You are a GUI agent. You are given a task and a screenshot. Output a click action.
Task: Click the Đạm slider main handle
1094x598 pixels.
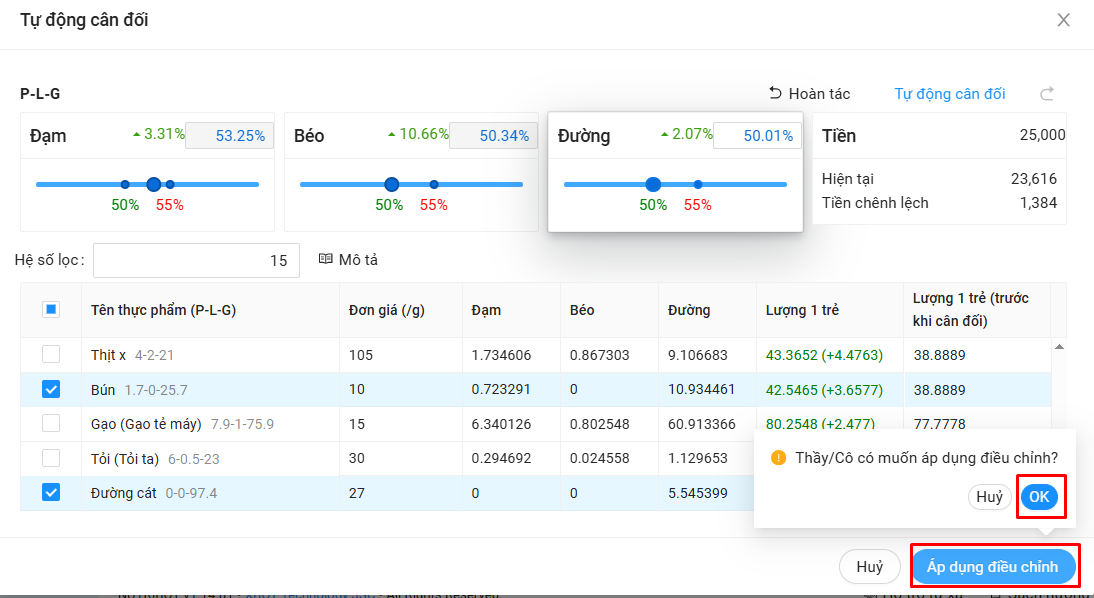tap(153, 184)
